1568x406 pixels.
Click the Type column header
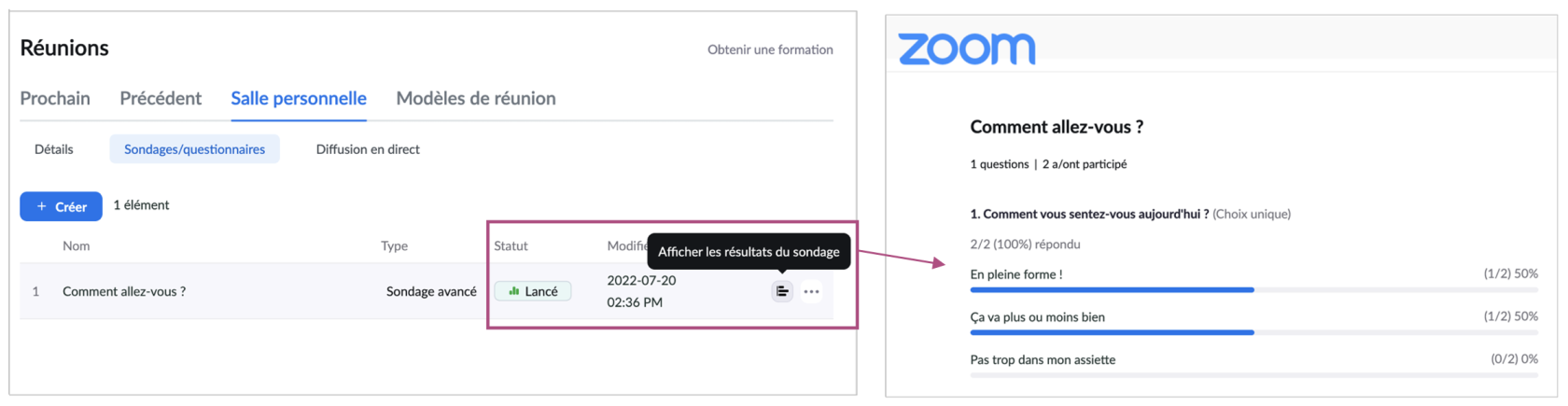click(x=394, y=245)
